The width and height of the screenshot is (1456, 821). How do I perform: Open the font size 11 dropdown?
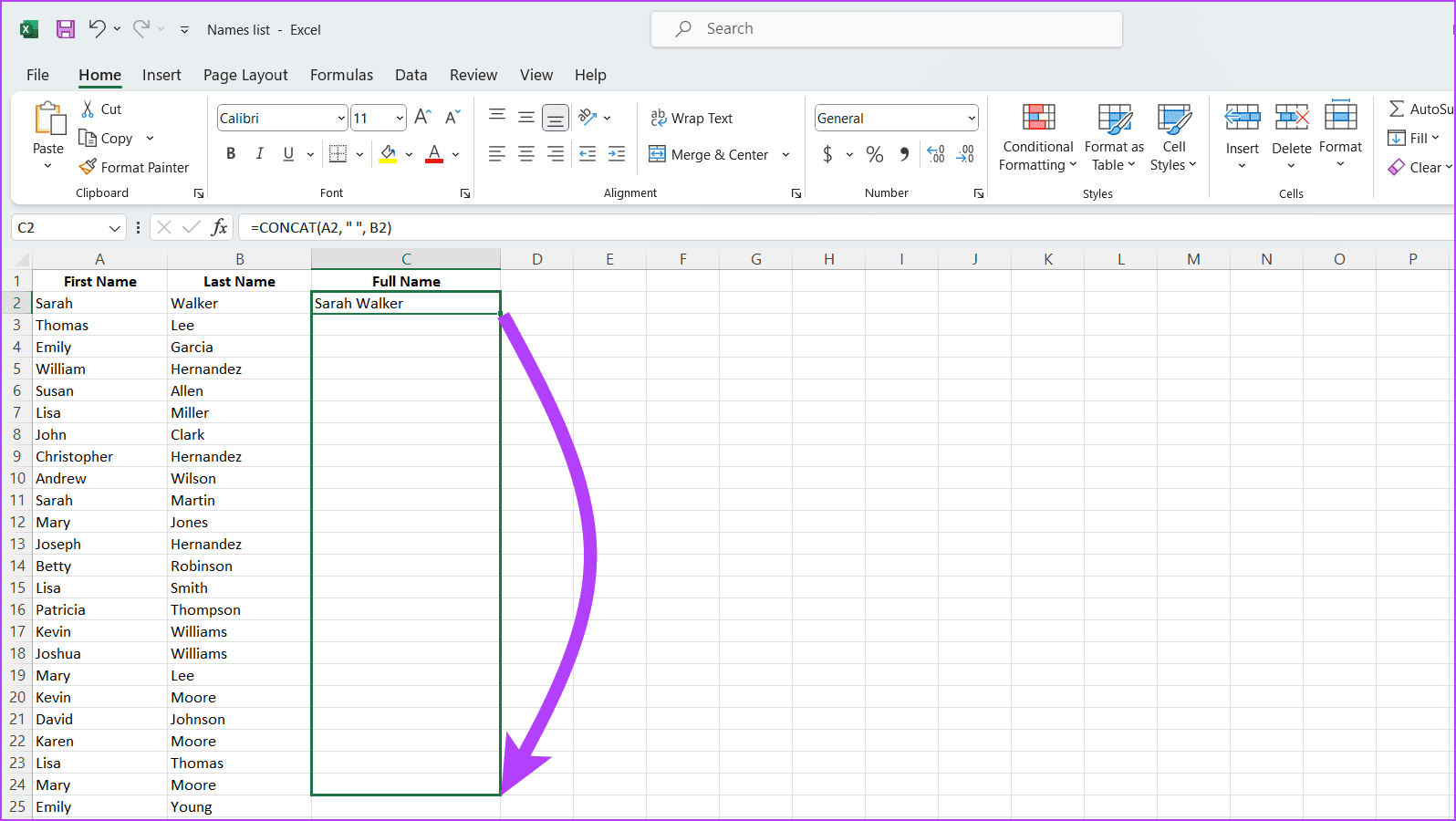click(400, 119)
